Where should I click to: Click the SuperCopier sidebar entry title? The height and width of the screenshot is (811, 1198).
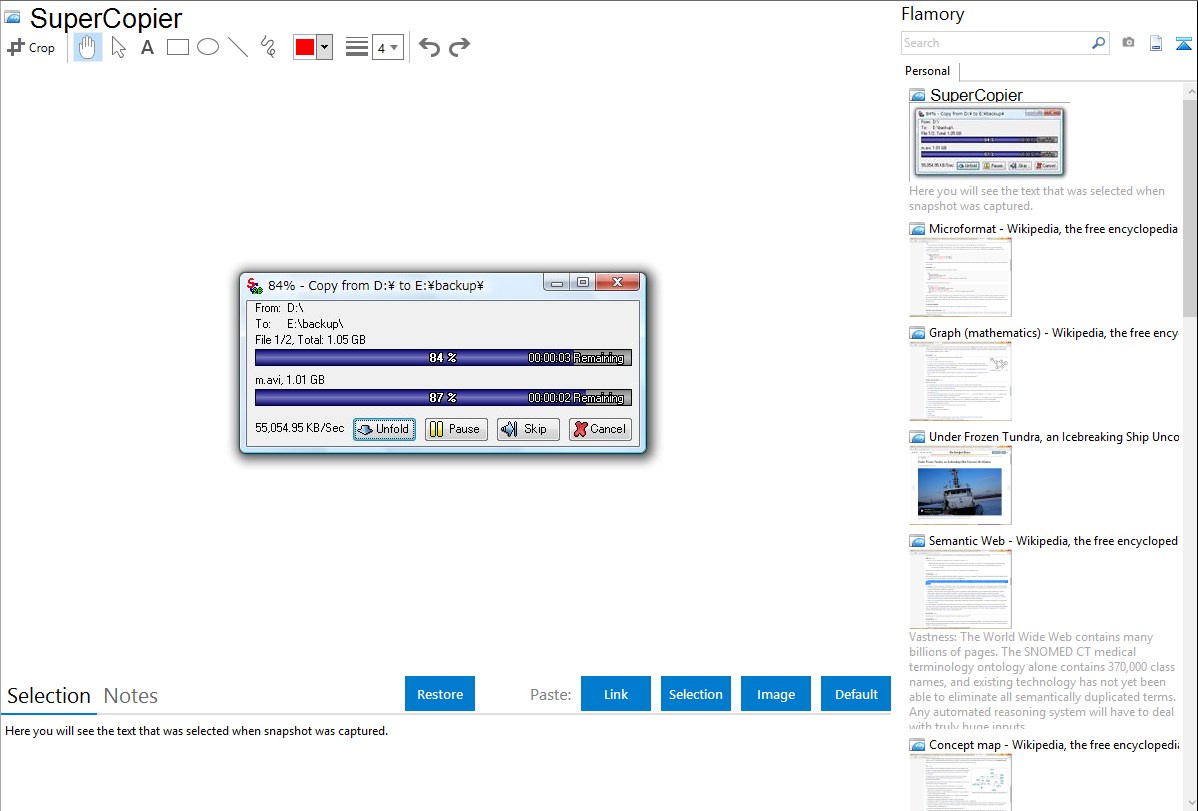pyautogui.click(x=976, y=95)
